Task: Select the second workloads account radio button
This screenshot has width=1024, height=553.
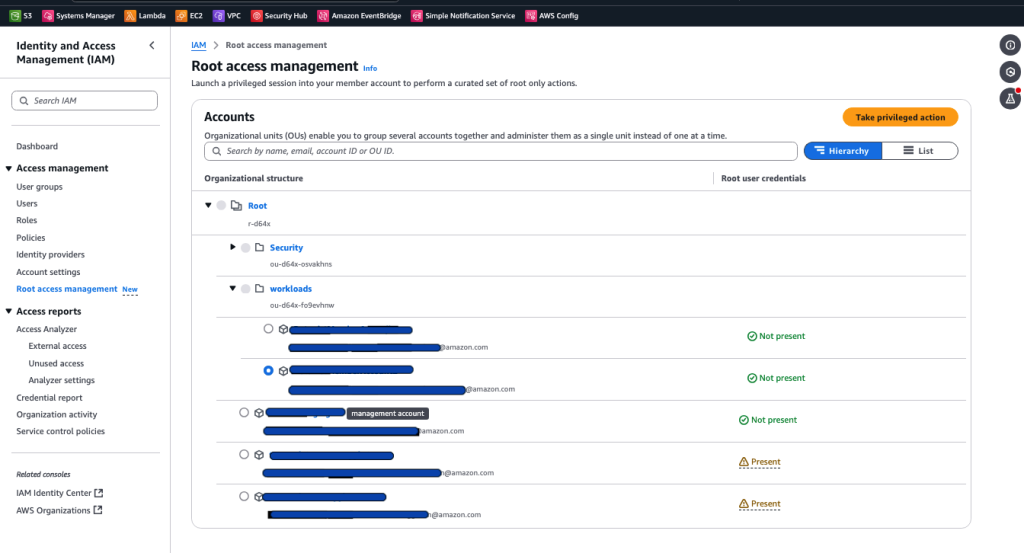Action: pos(268,370)
